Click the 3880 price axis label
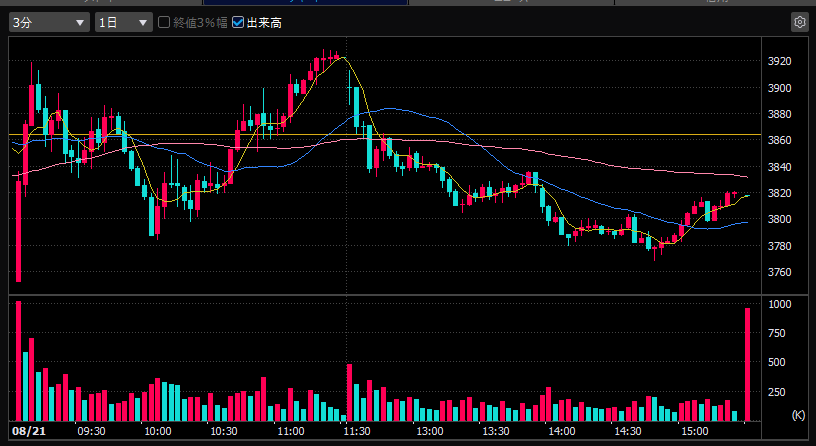The height and width of the screenshot is (446, 816). [x=779, y=114]
